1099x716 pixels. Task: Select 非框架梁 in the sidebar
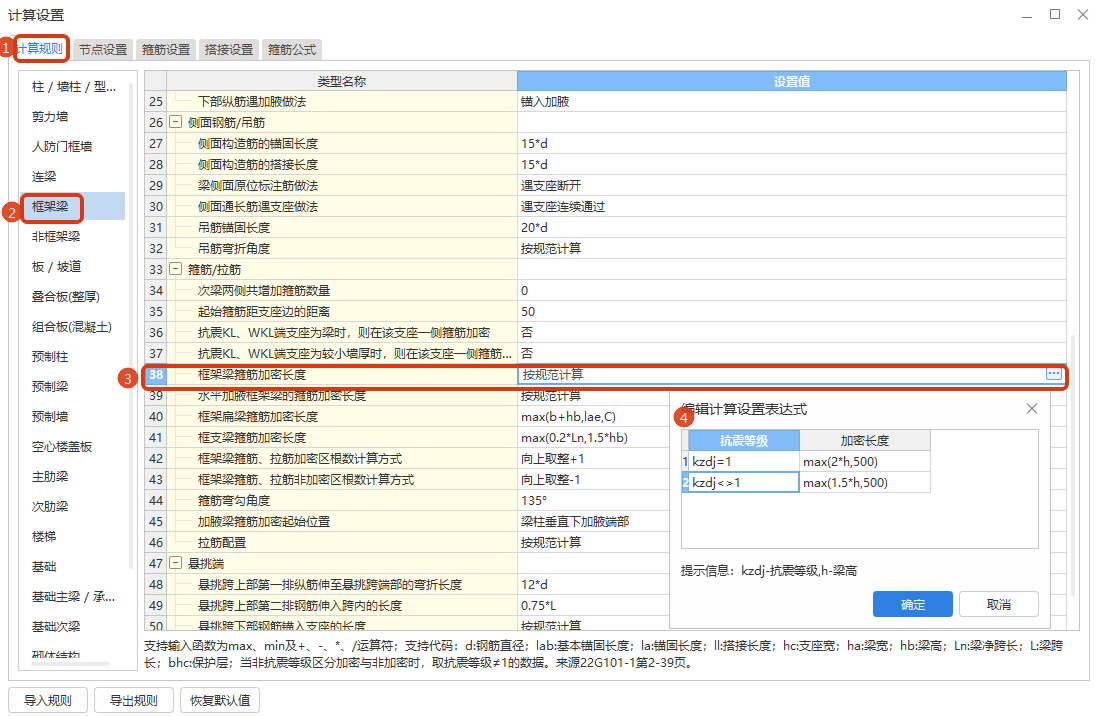point(73,237)
